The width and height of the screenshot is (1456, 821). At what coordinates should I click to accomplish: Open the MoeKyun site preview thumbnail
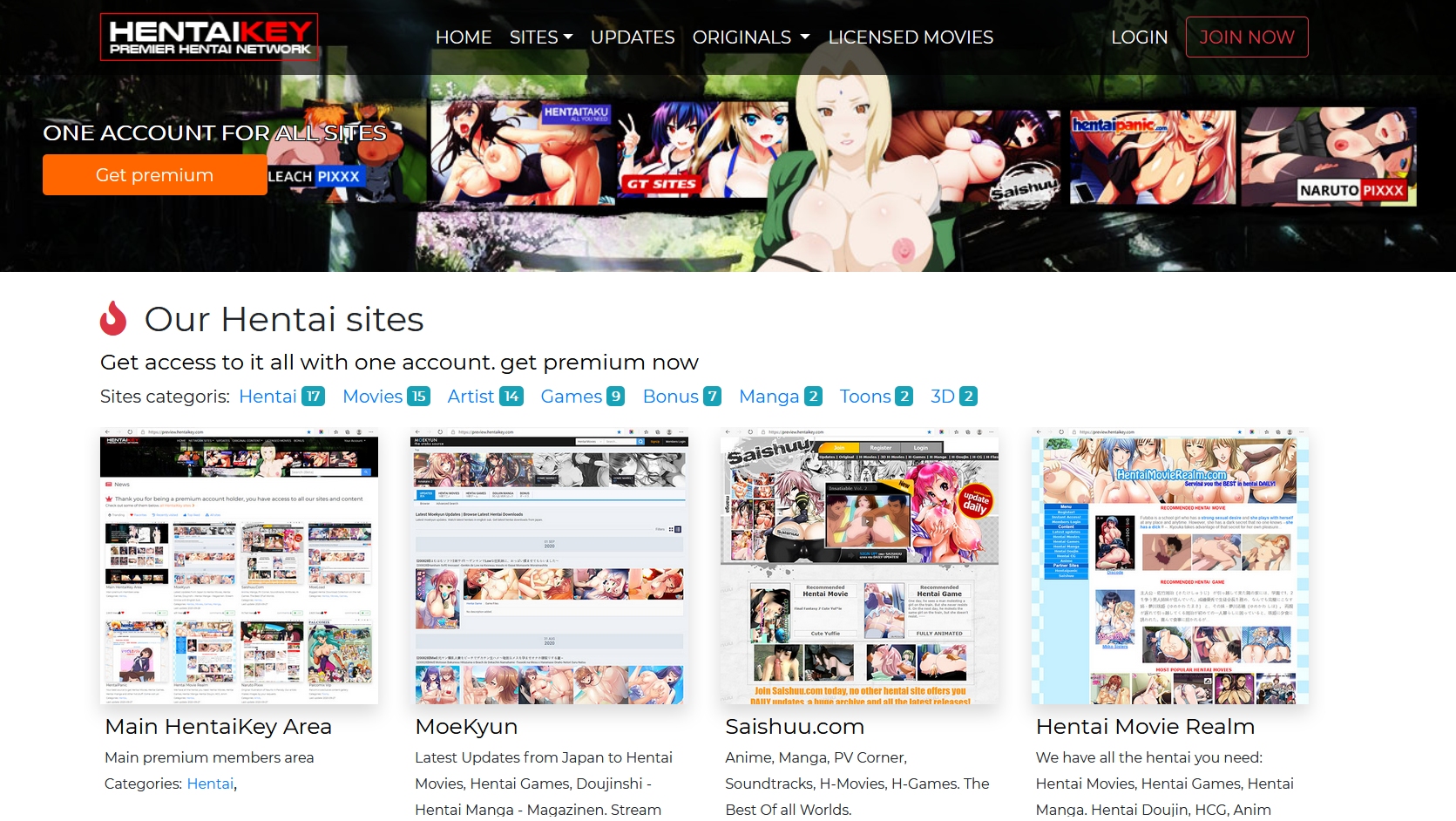[x=549, y=566]
